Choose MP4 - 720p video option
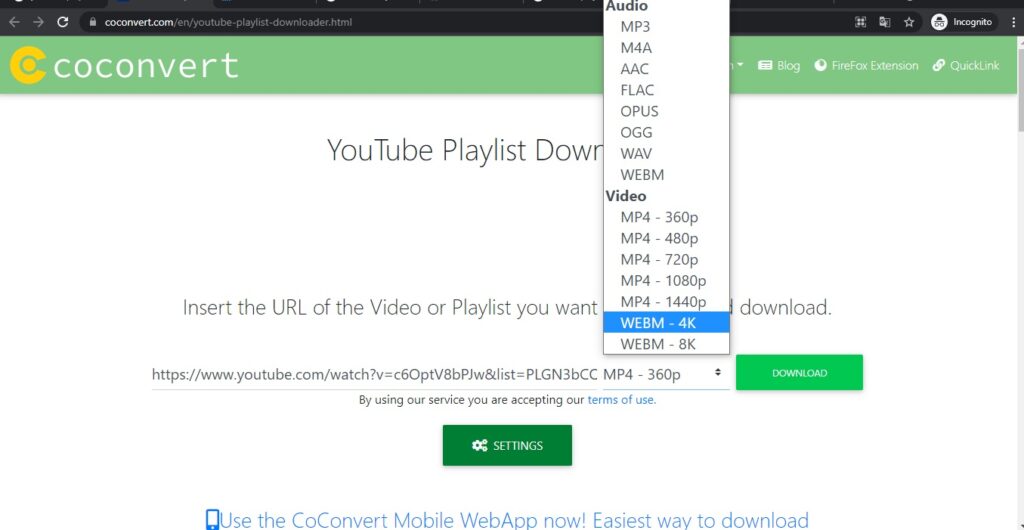 click(x=666, y=259)
